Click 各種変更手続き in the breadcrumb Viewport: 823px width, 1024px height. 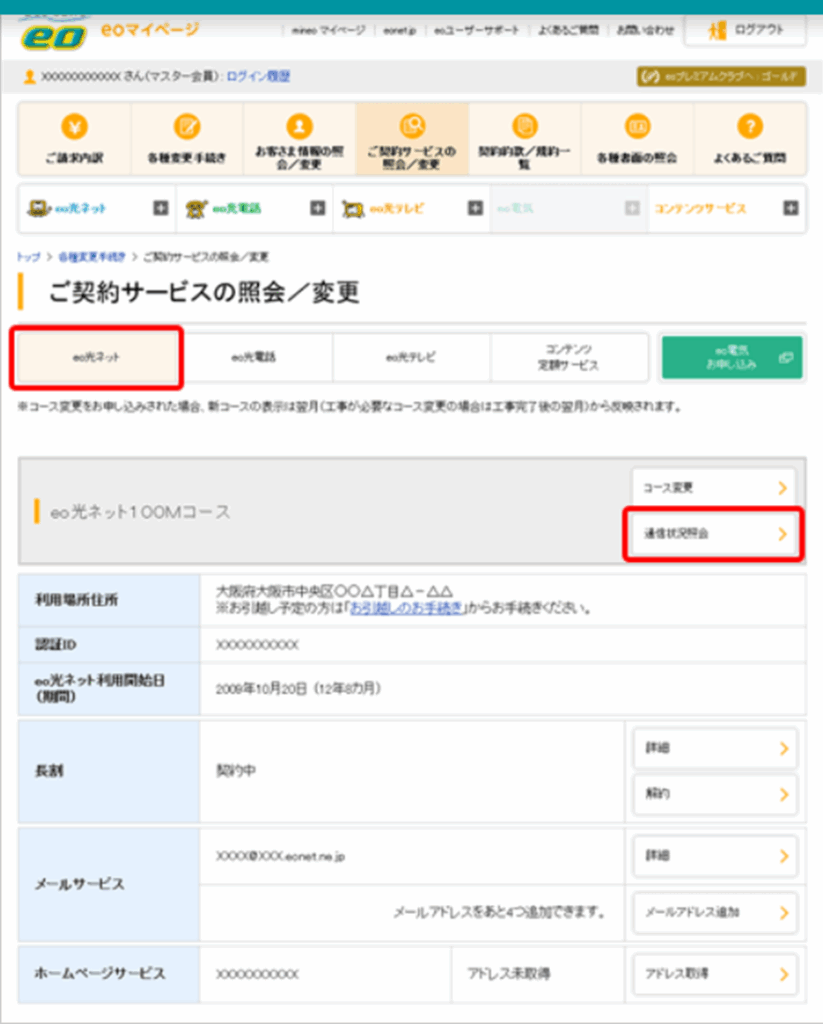pos(91,257)
